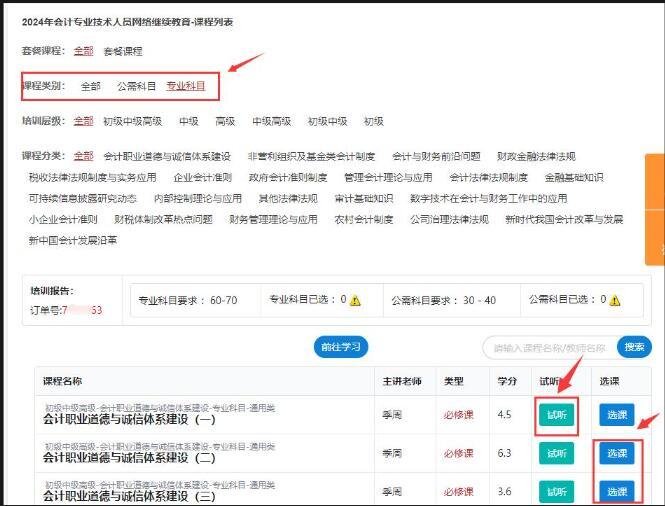Click the 前往学习 button

[x=341, y=347]
